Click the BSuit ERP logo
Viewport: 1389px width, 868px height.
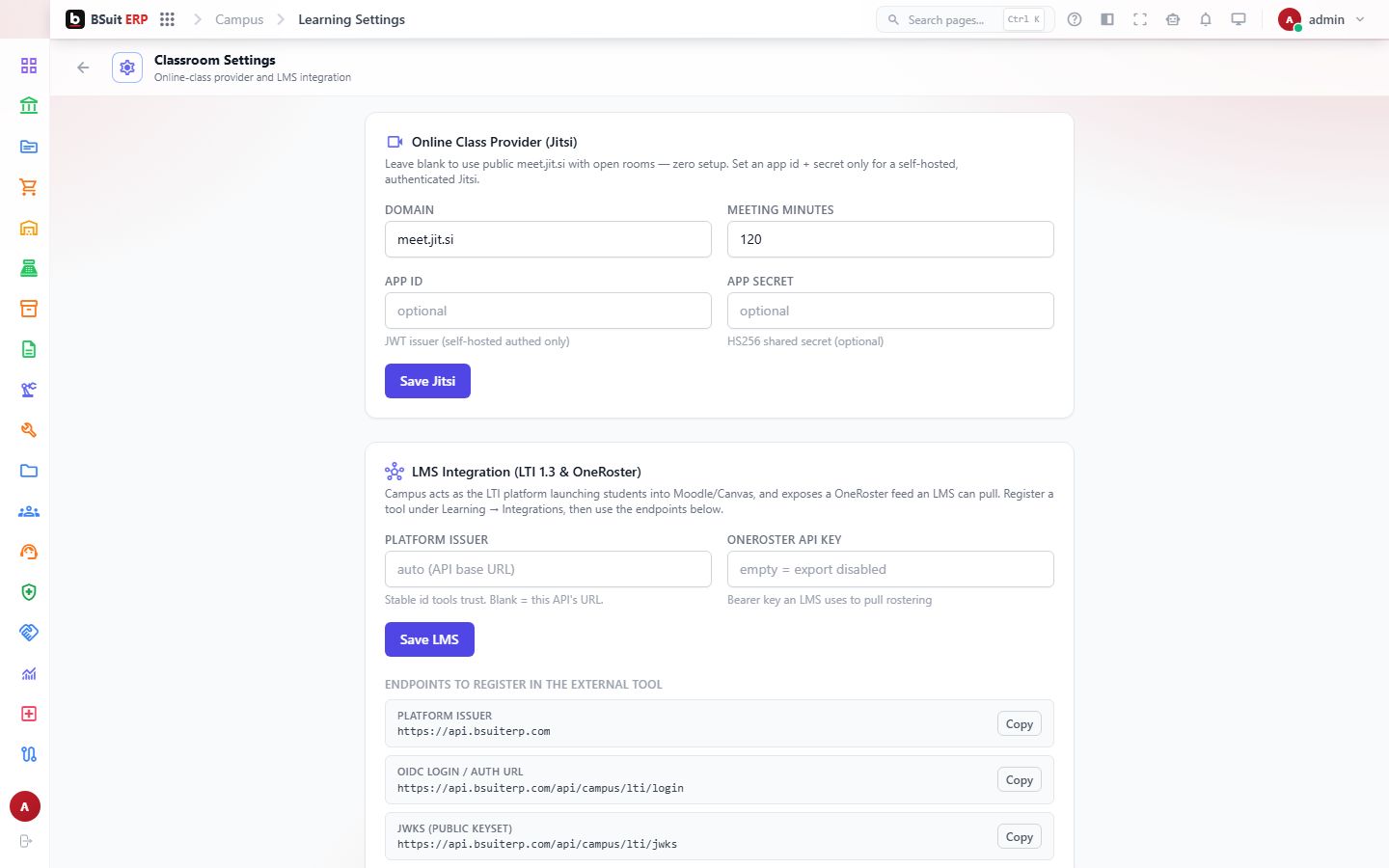[x=107, y=19]
